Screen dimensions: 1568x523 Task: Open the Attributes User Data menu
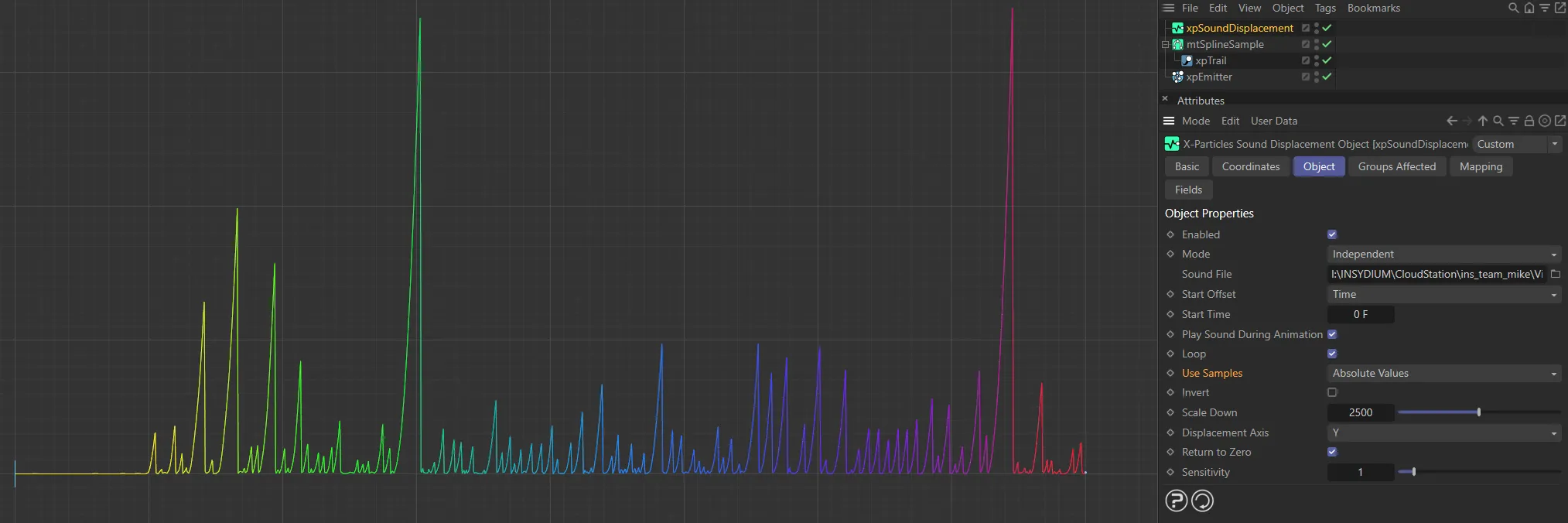pos(1274,121)
